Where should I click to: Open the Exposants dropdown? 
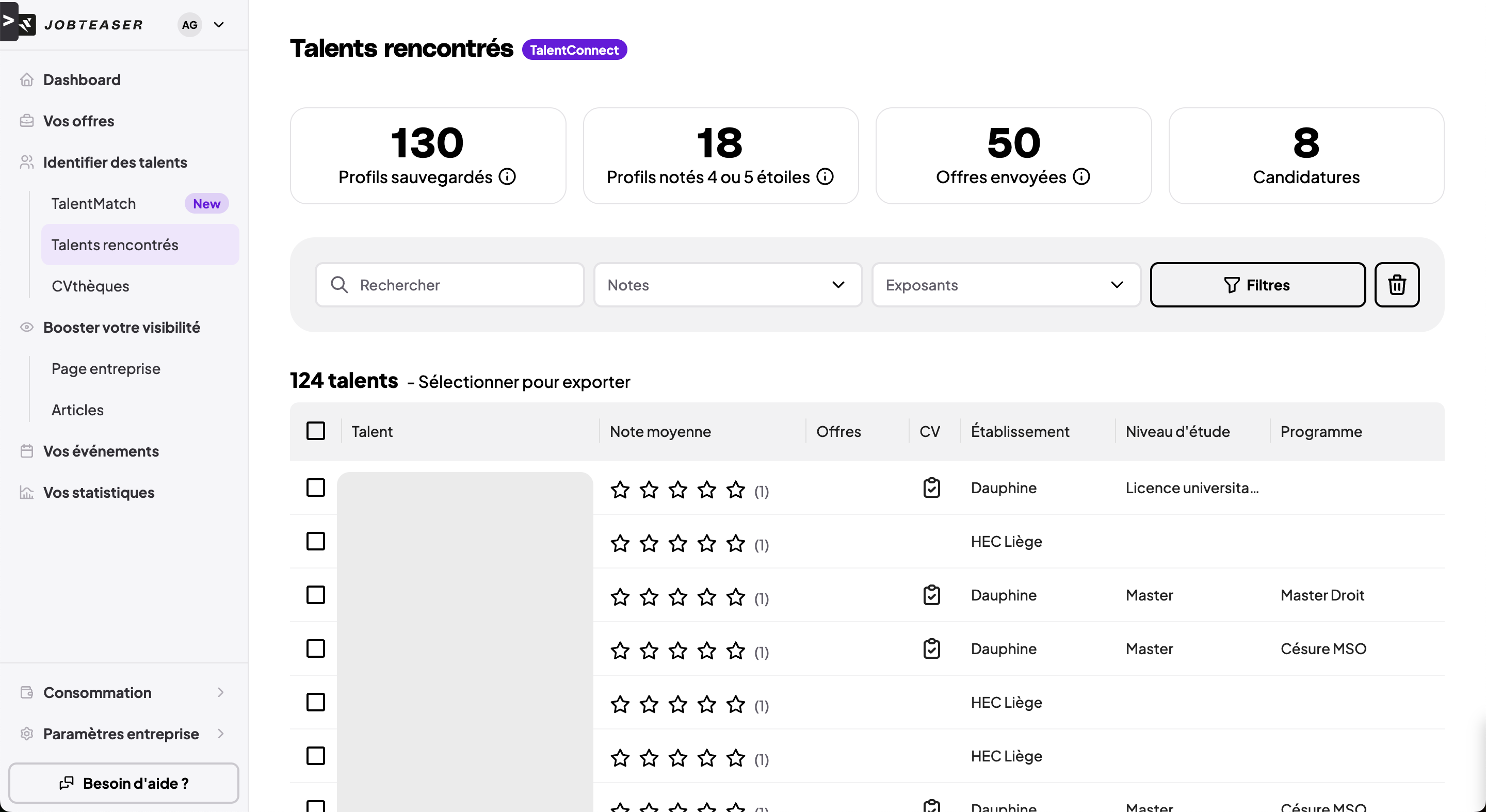pyautogui.click(x=1006, y=285)
